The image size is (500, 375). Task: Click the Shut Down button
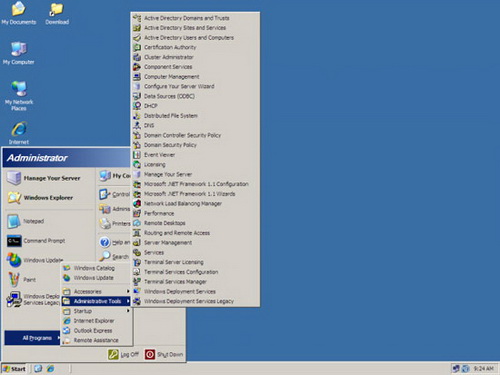164,354
